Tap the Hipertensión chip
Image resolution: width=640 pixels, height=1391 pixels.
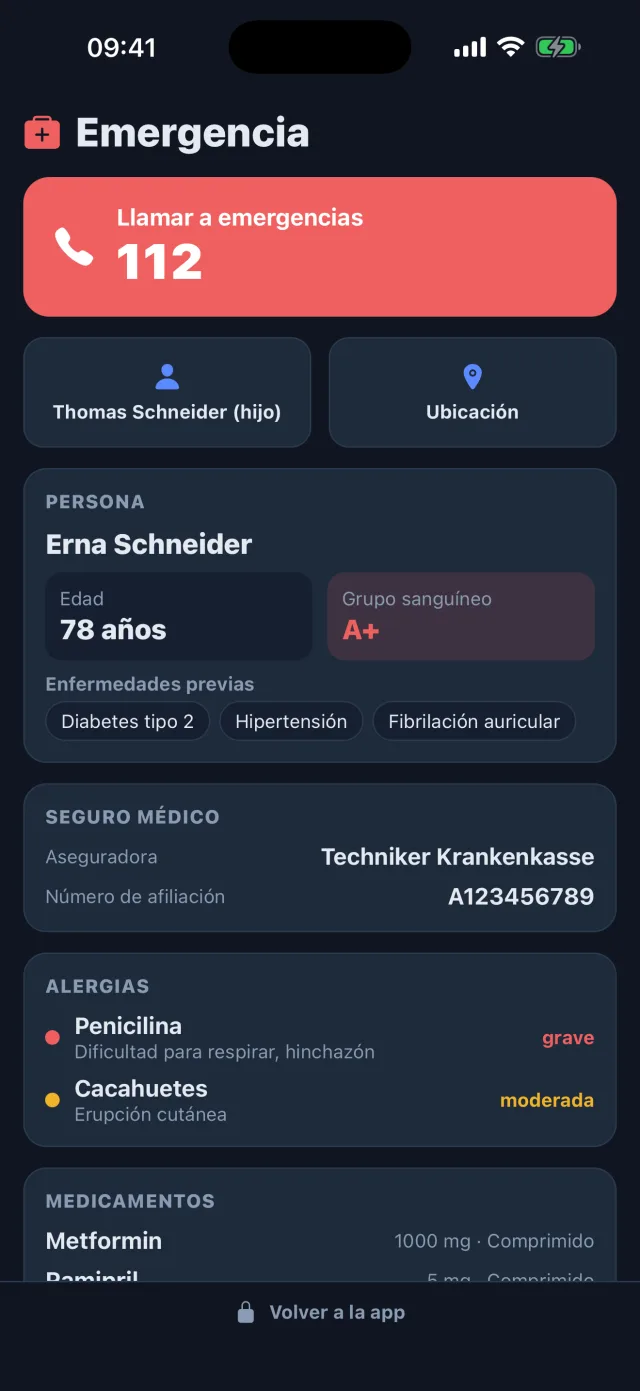[x=291, y=721]
